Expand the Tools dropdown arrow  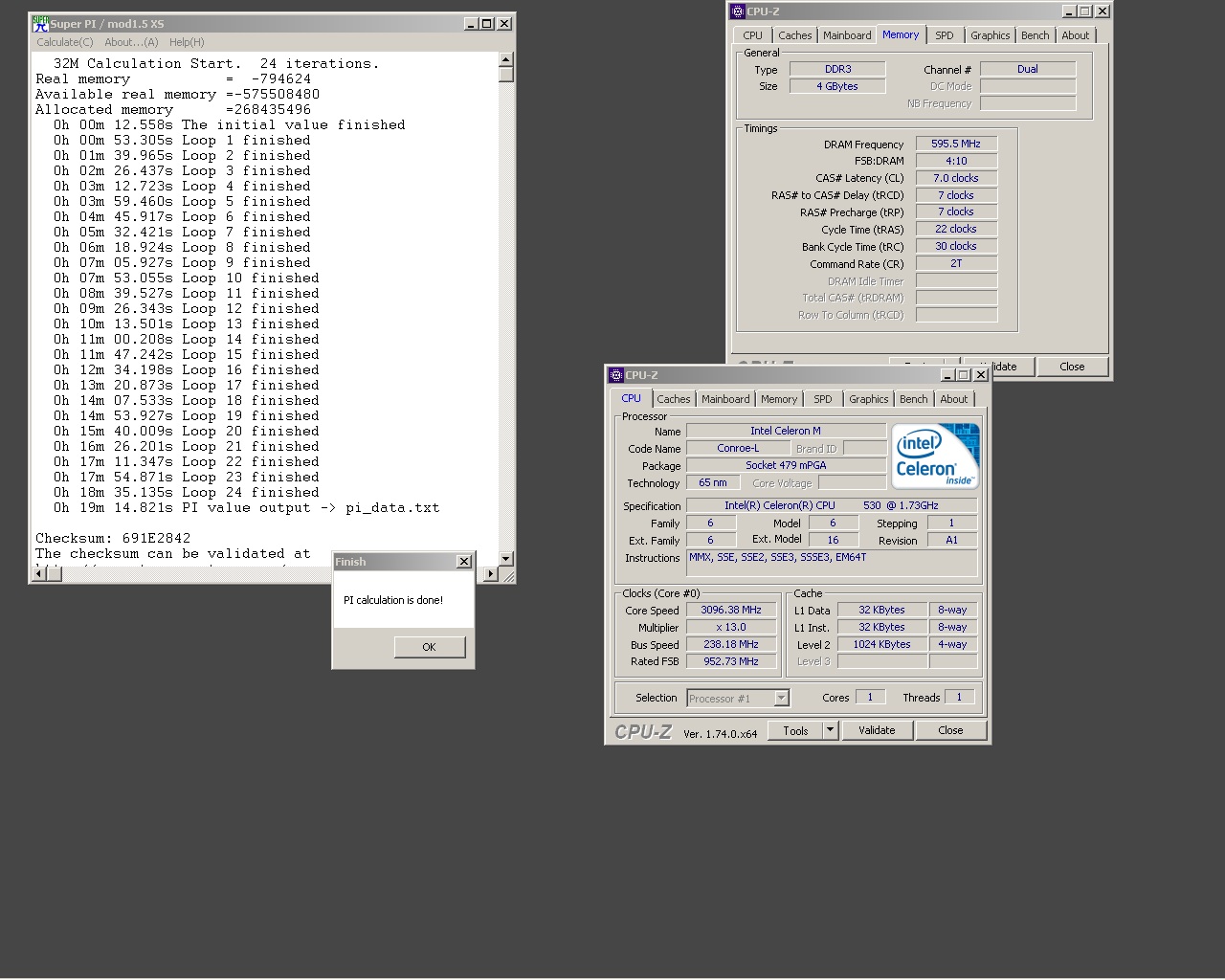pyautogui.click(x=831, y=730)
